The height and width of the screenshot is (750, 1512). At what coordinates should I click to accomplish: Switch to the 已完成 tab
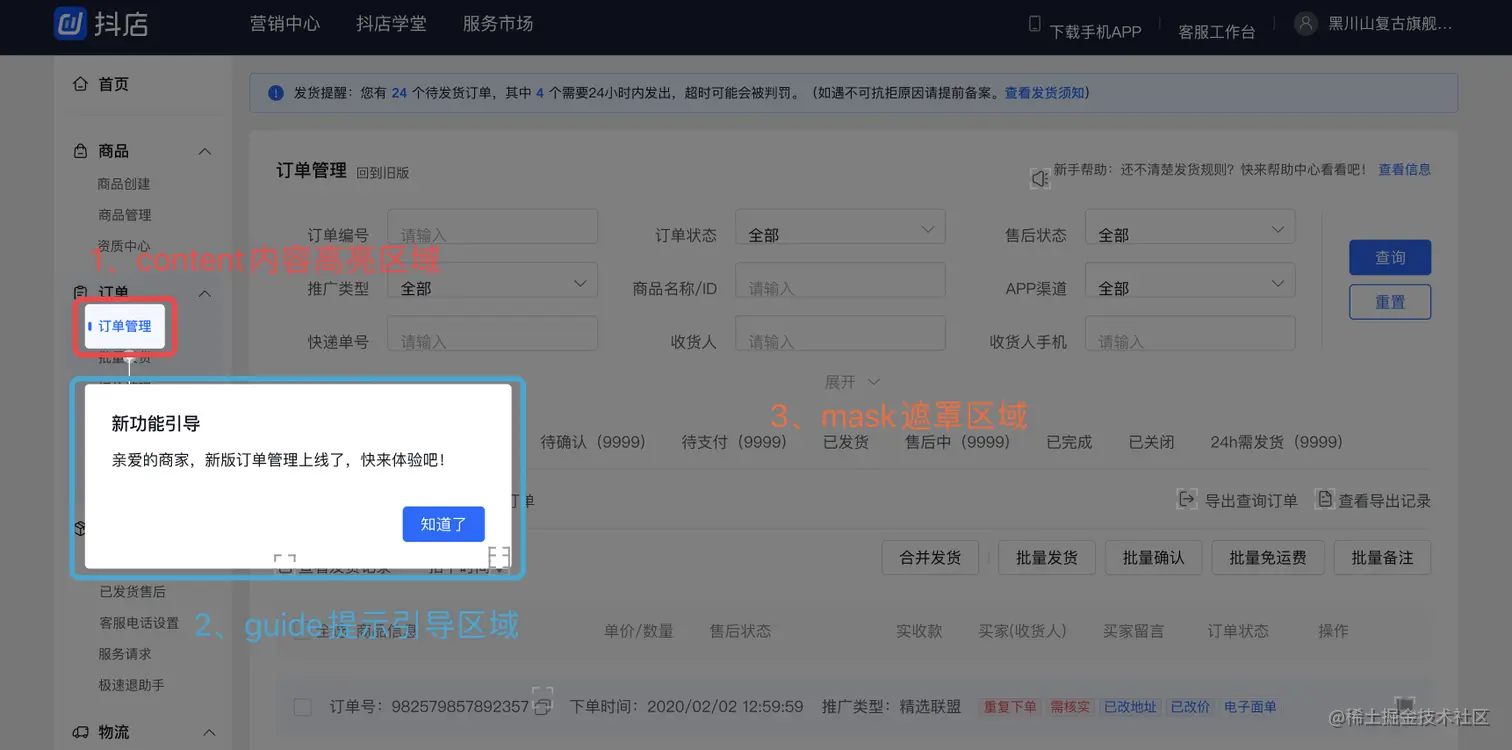tap(1069, 442)
